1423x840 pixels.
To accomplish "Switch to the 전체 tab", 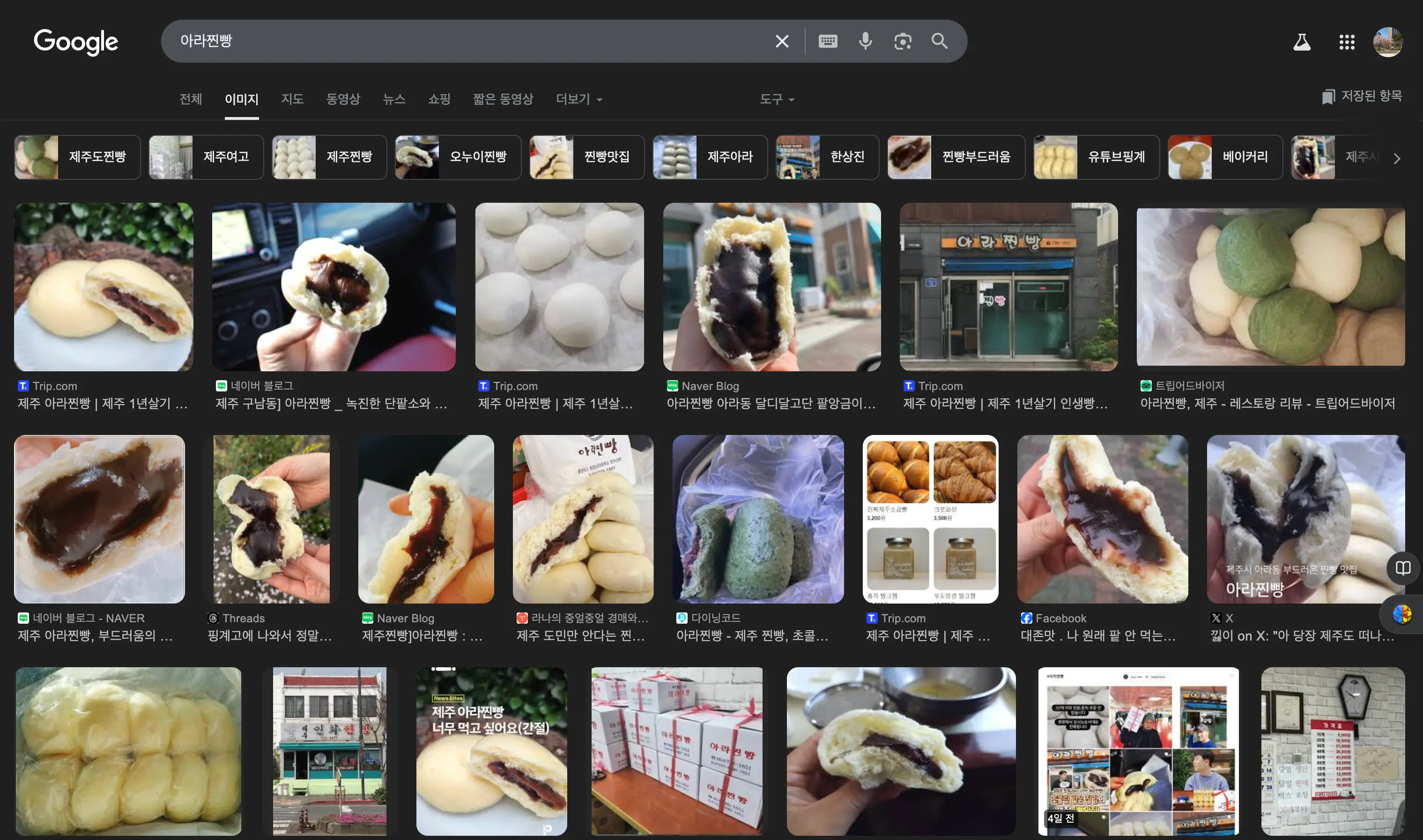I will (190, 99).
